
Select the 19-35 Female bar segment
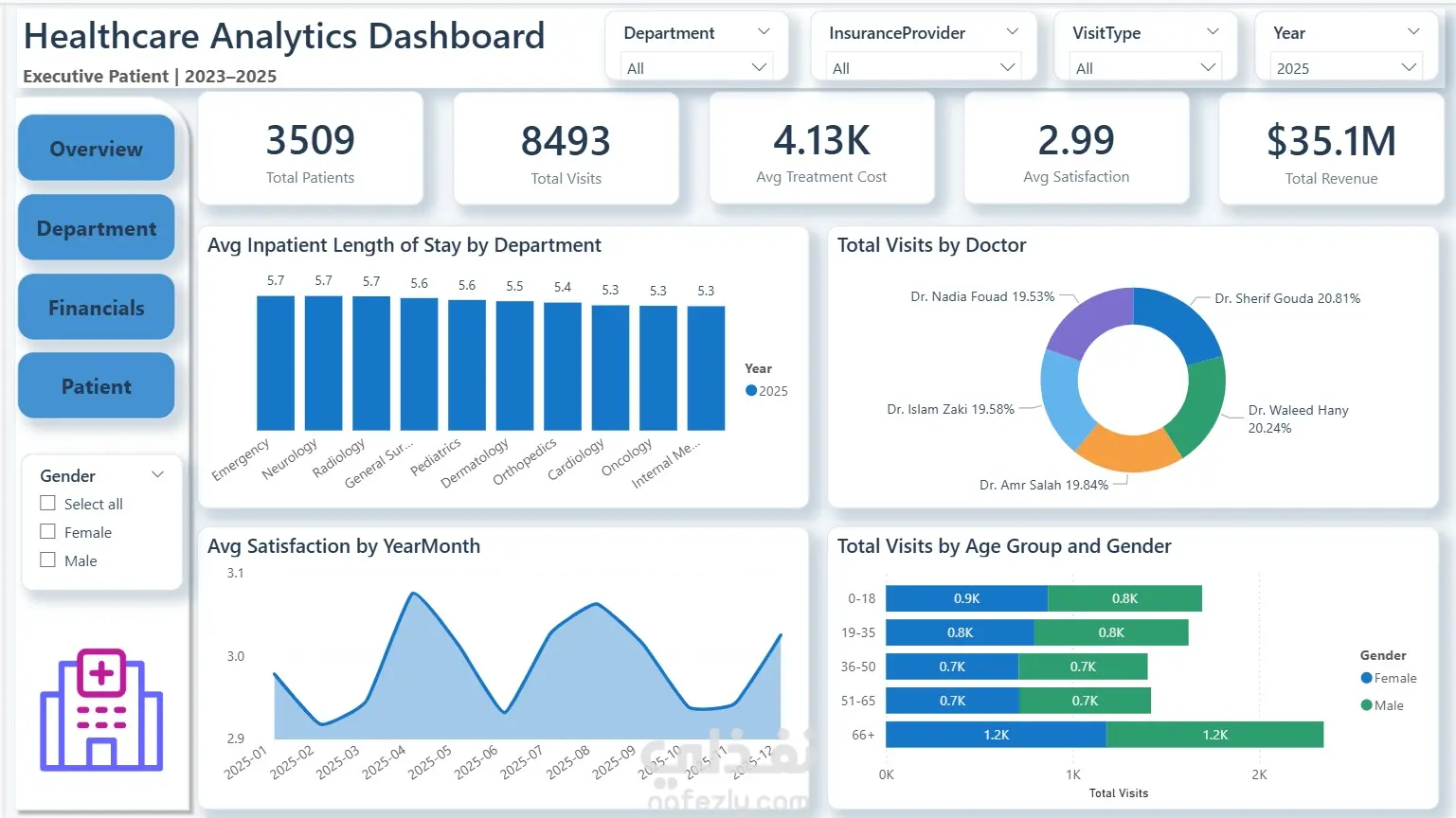[961, 632]
